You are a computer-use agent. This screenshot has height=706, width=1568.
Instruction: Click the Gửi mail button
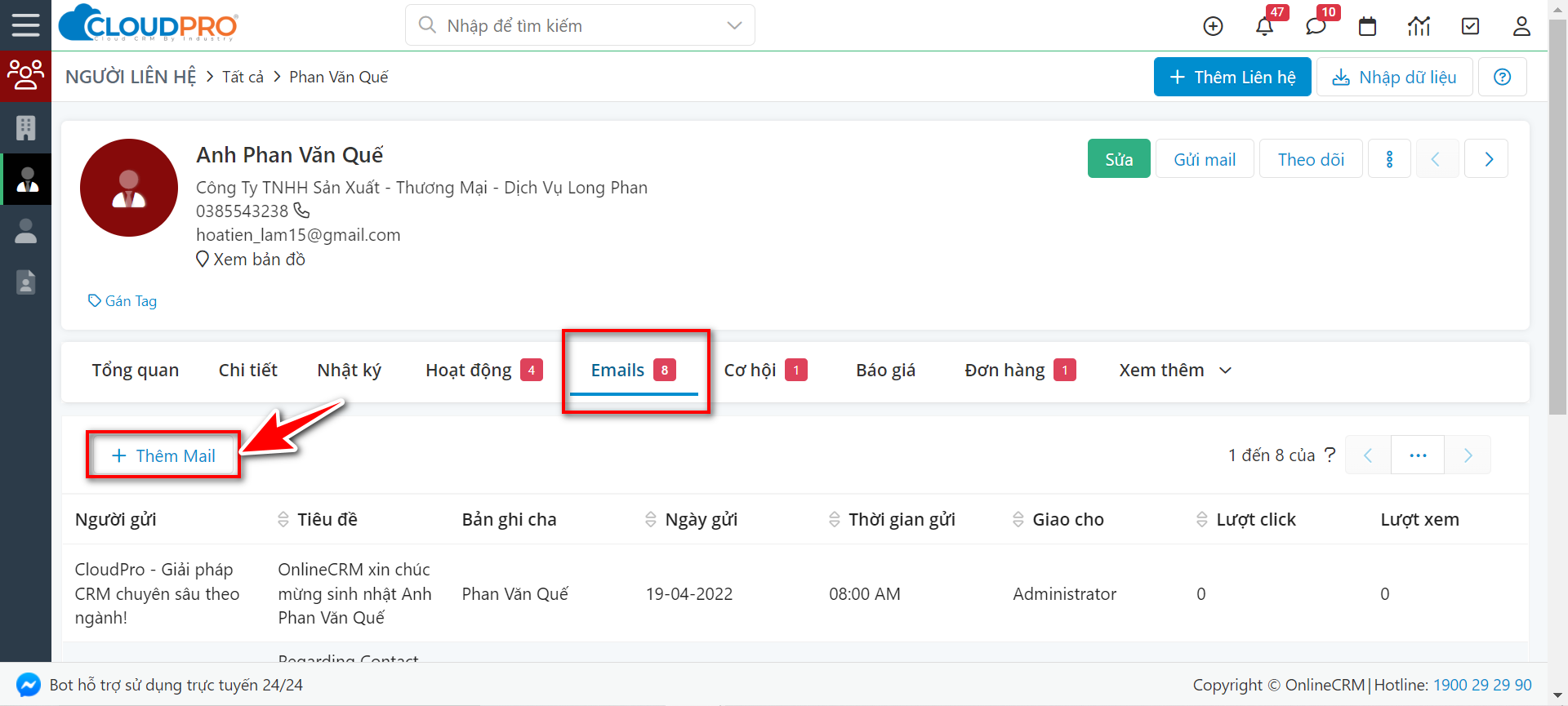1205,158
